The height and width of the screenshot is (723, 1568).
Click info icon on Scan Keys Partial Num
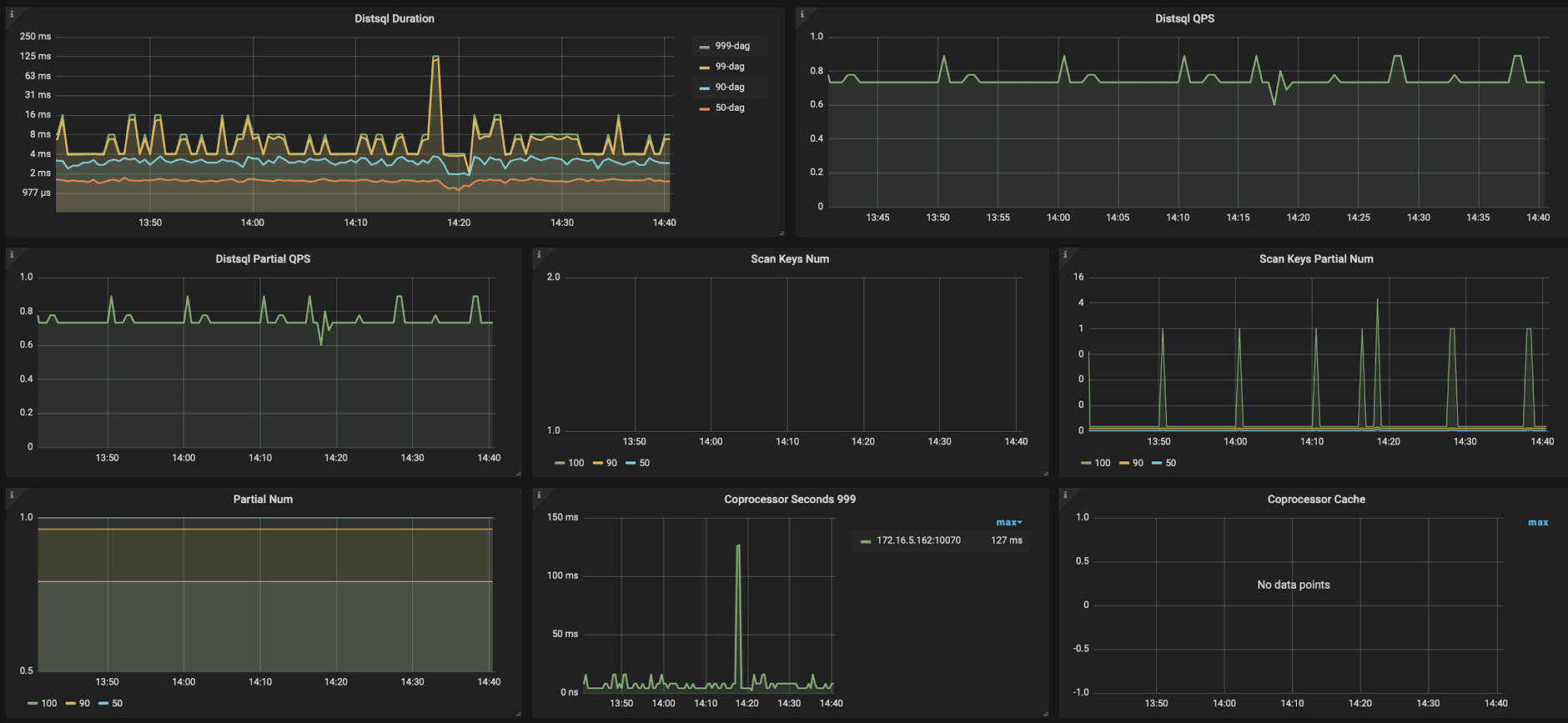pyautogui.click(x=1065, y=254)
